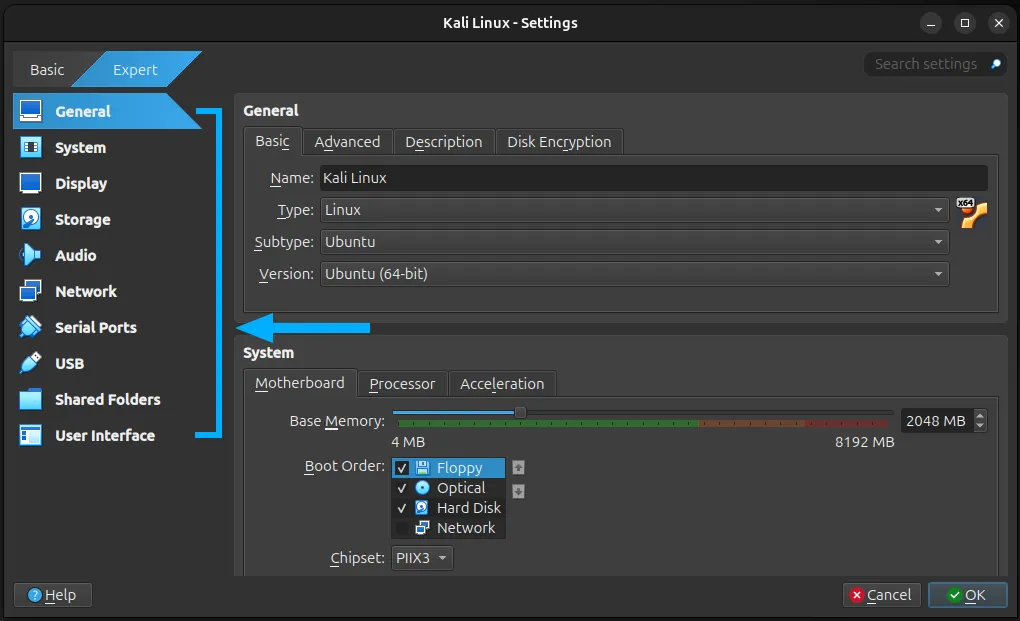Switch to the Processor tab
Screen dimensions: 1020x621
point(402,384)
